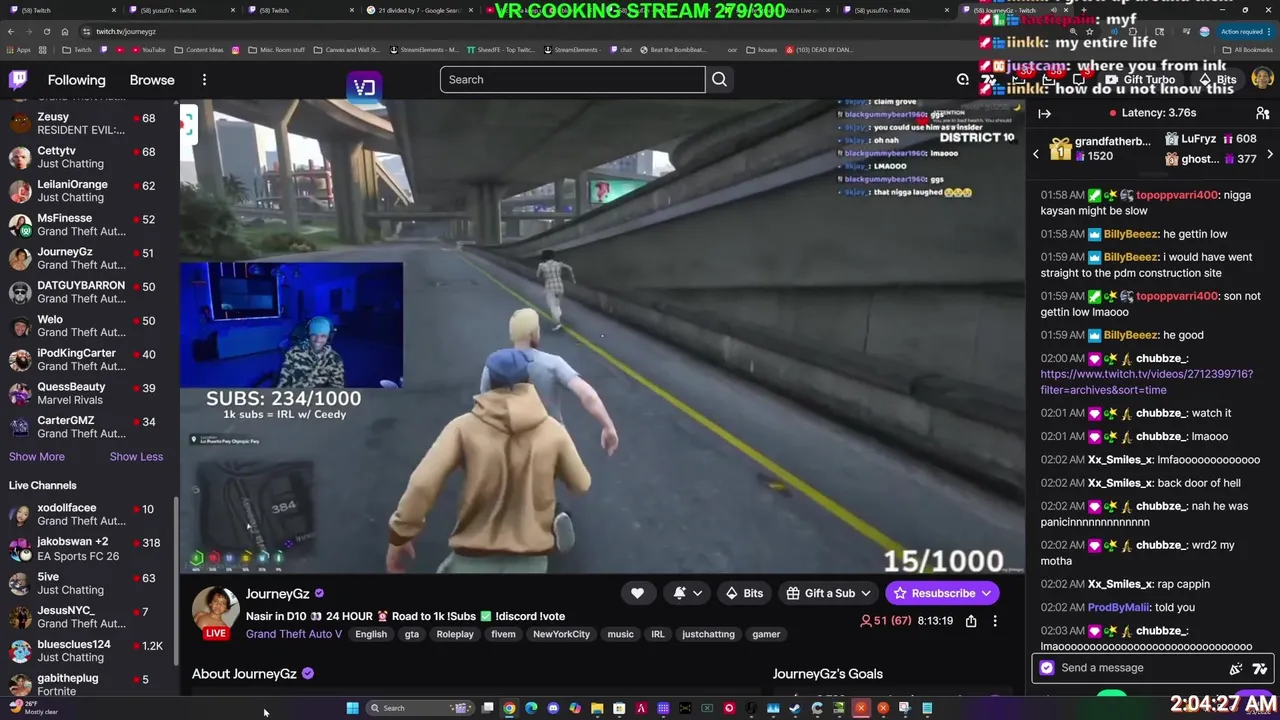The height and width of the screenshot is (720, 1280).
Task: Click the justchatting tag
Action: click(x=708, y=634)
